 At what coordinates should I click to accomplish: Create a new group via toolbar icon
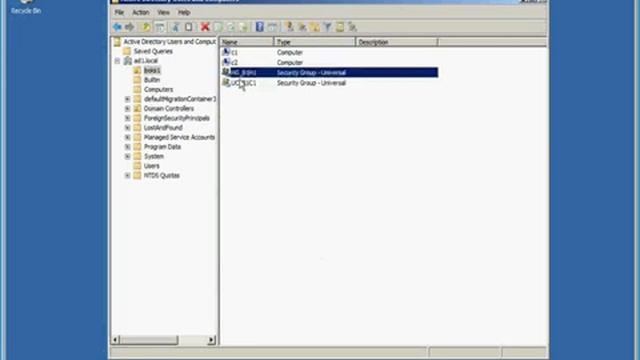[x=302, y=27]
